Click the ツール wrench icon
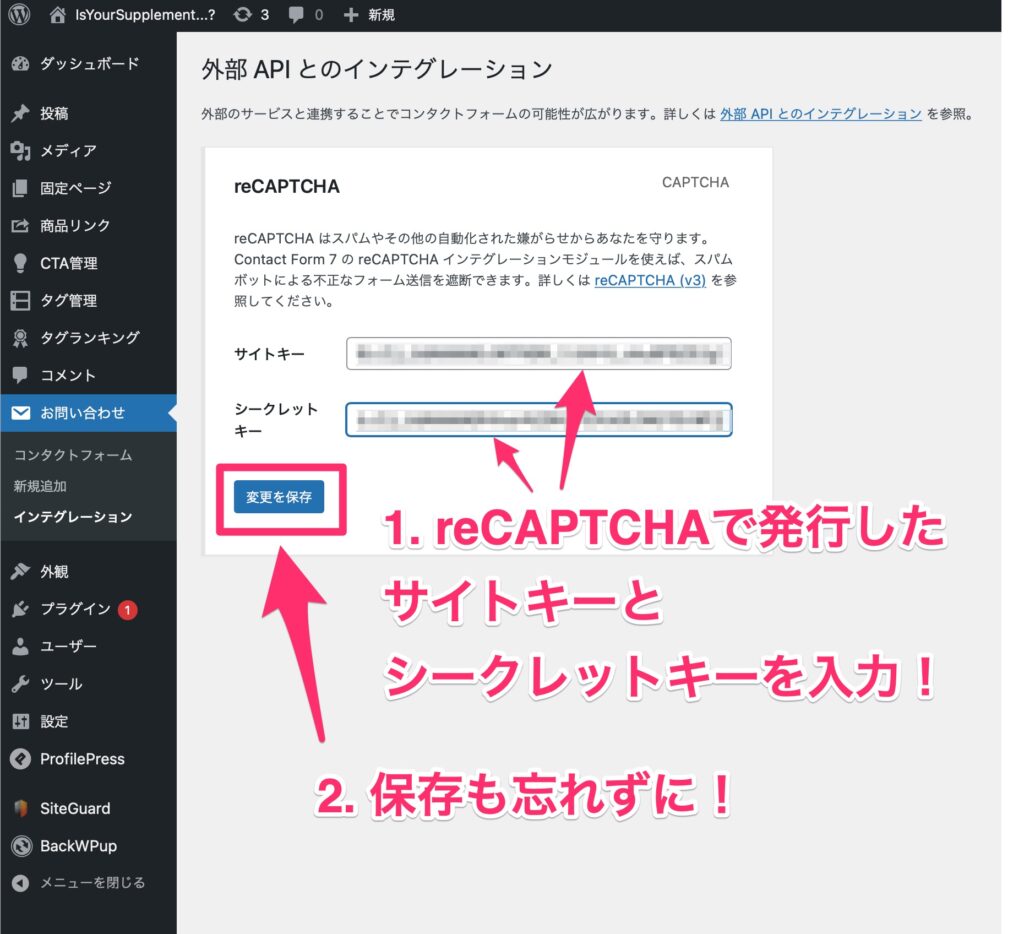This screenshot has height=934, width=1024. pyautogui.click(x=20, y=684)
